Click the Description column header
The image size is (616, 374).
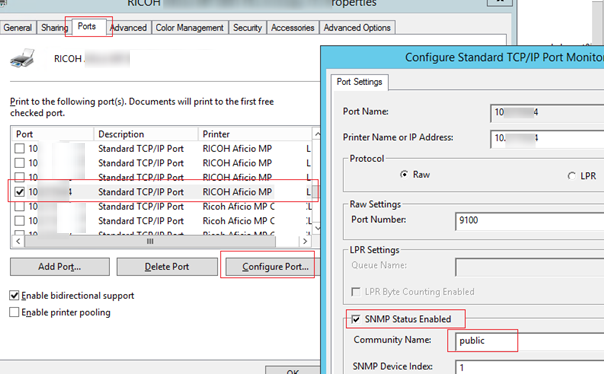tap(146, 134)
